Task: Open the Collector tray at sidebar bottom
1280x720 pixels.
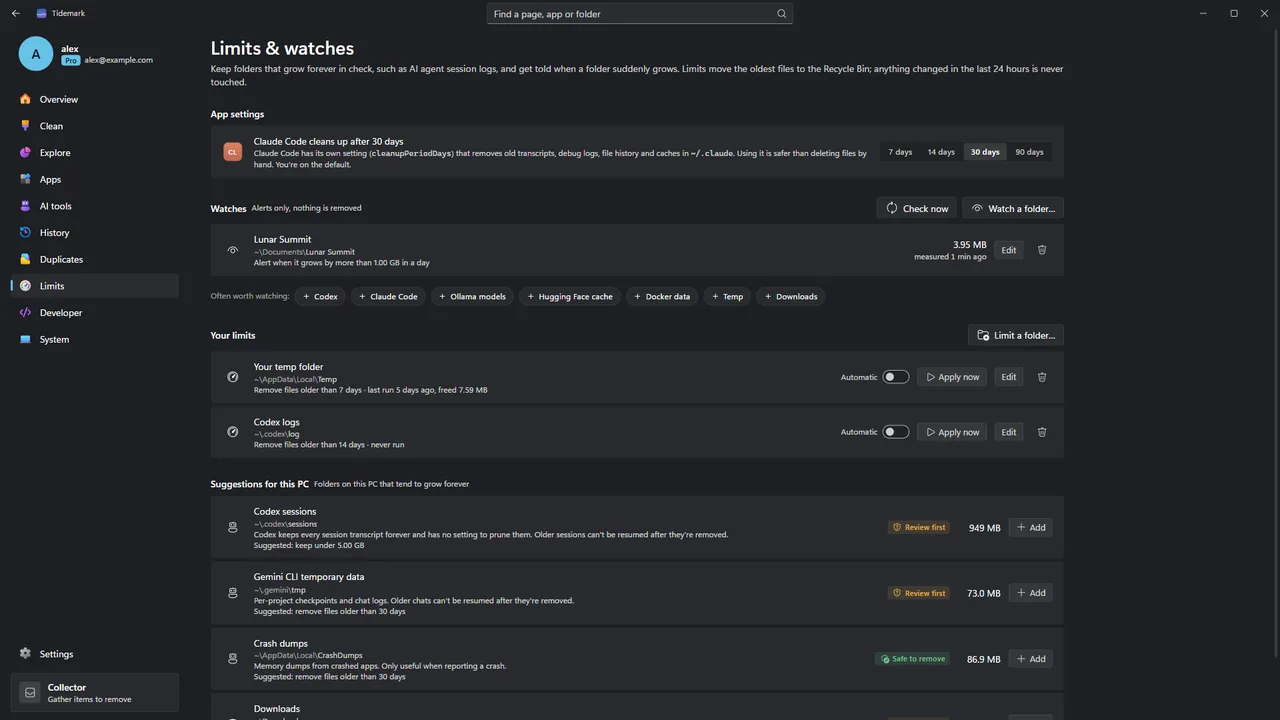Action: (95, 692)
